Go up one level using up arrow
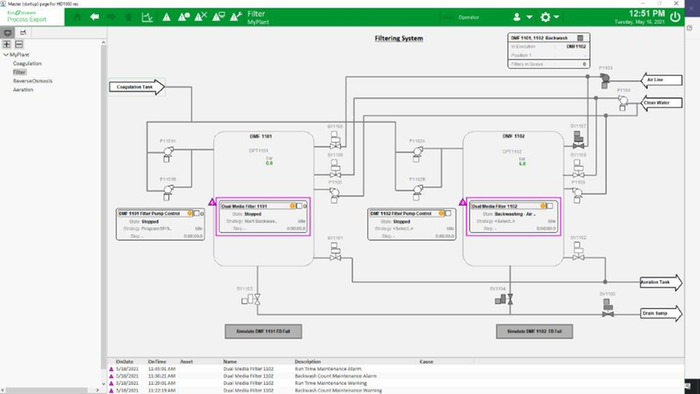The image size is (700, 394). (x=129, y=17)
